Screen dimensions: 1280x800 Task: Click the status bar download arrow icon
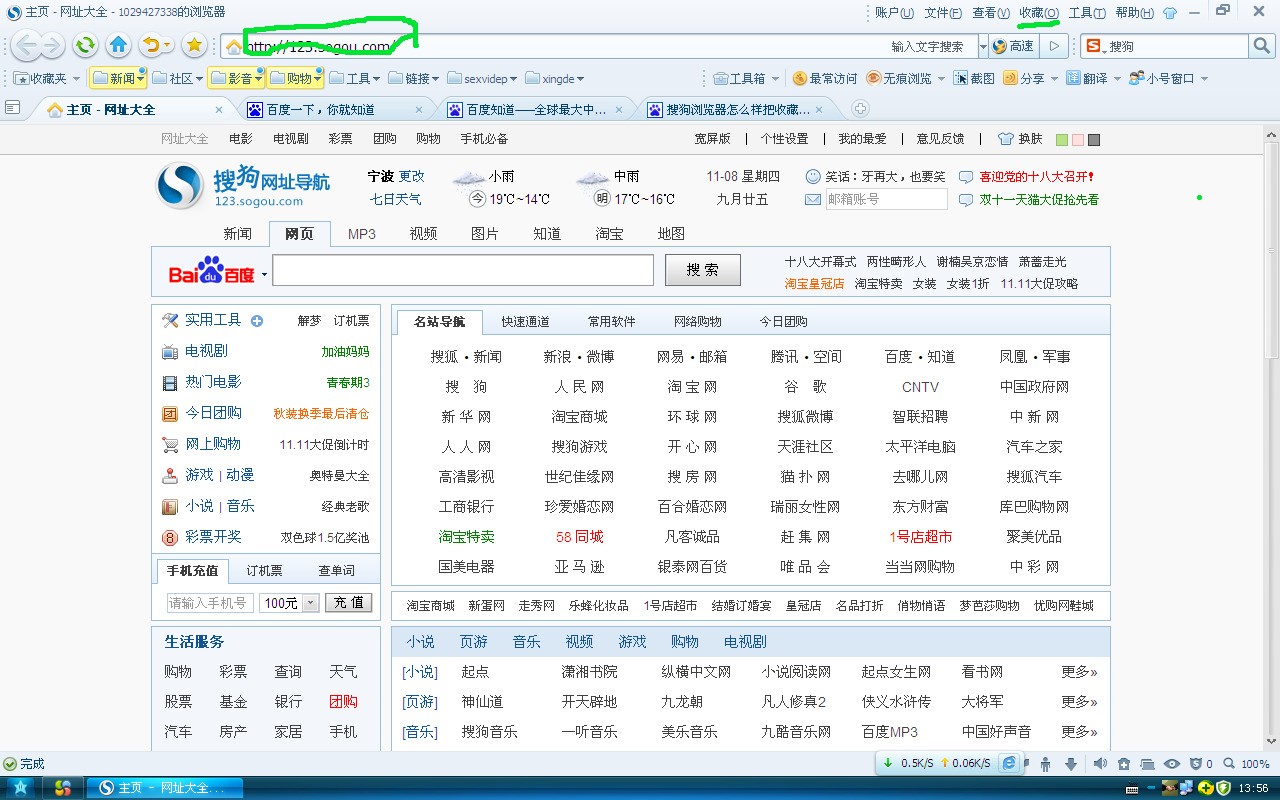click(x=1071, y=764)
